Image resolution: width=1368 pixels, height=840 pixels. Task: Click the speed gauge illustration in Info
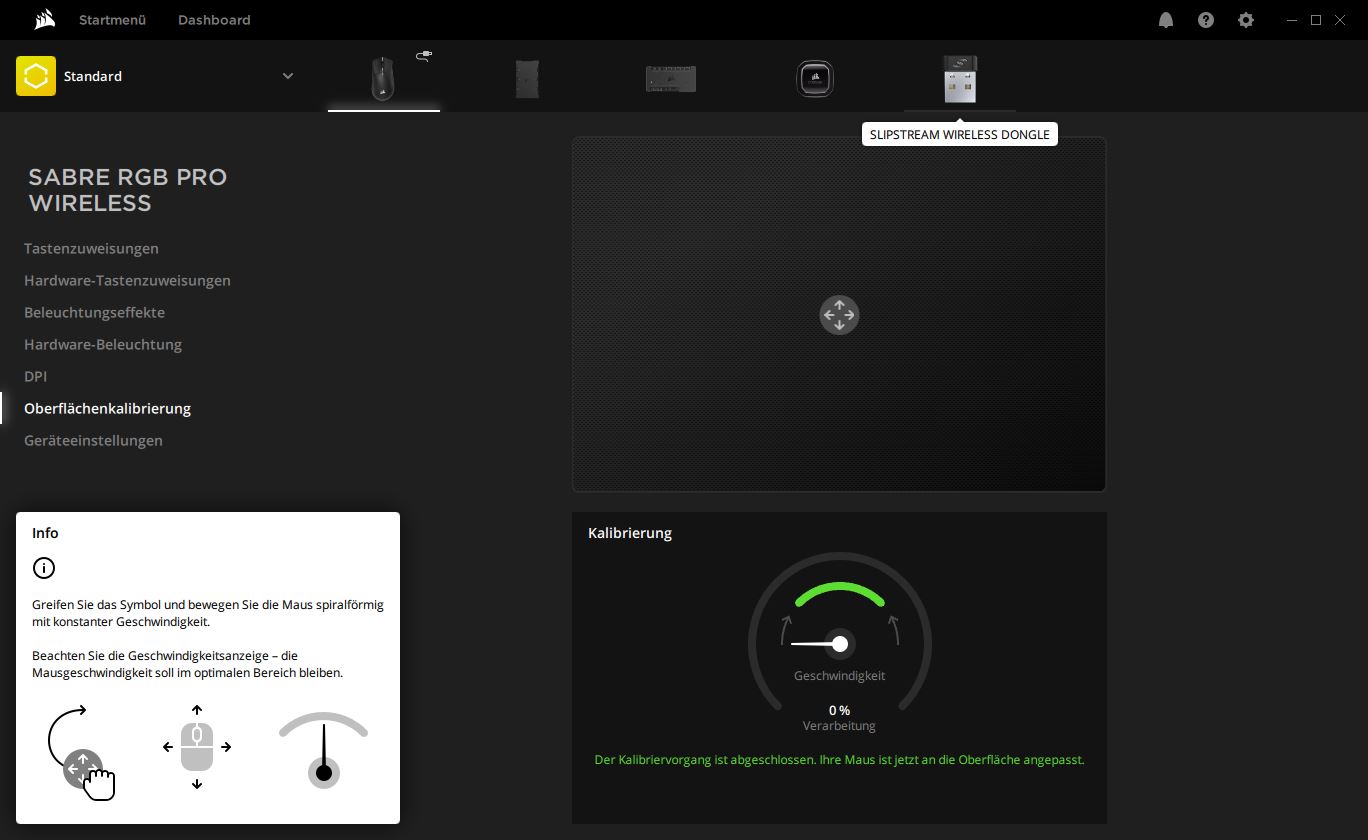pos(323,750)
